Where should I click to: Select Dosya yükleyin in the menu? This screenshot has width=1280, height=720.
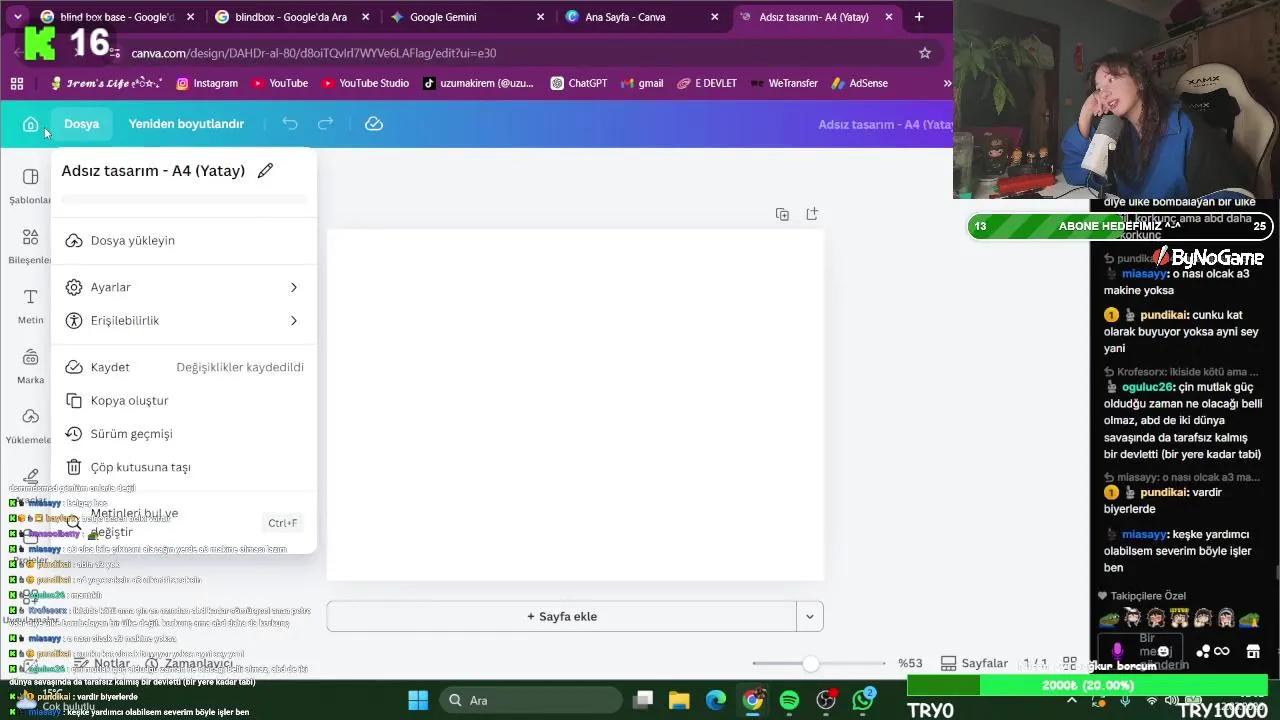tap(183, 240)
